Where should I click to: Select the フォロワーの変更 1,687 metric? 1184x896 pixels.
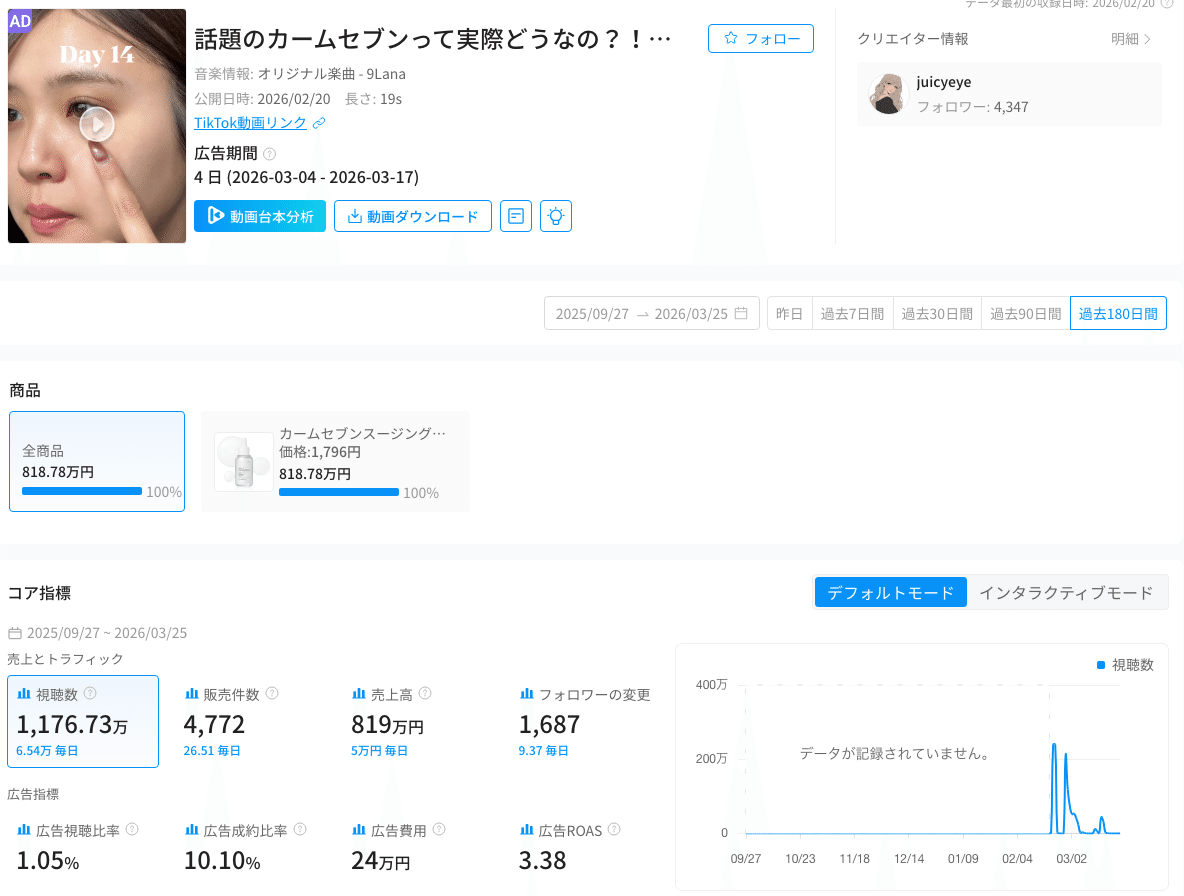pyautogui.click(x=584, y=722)
